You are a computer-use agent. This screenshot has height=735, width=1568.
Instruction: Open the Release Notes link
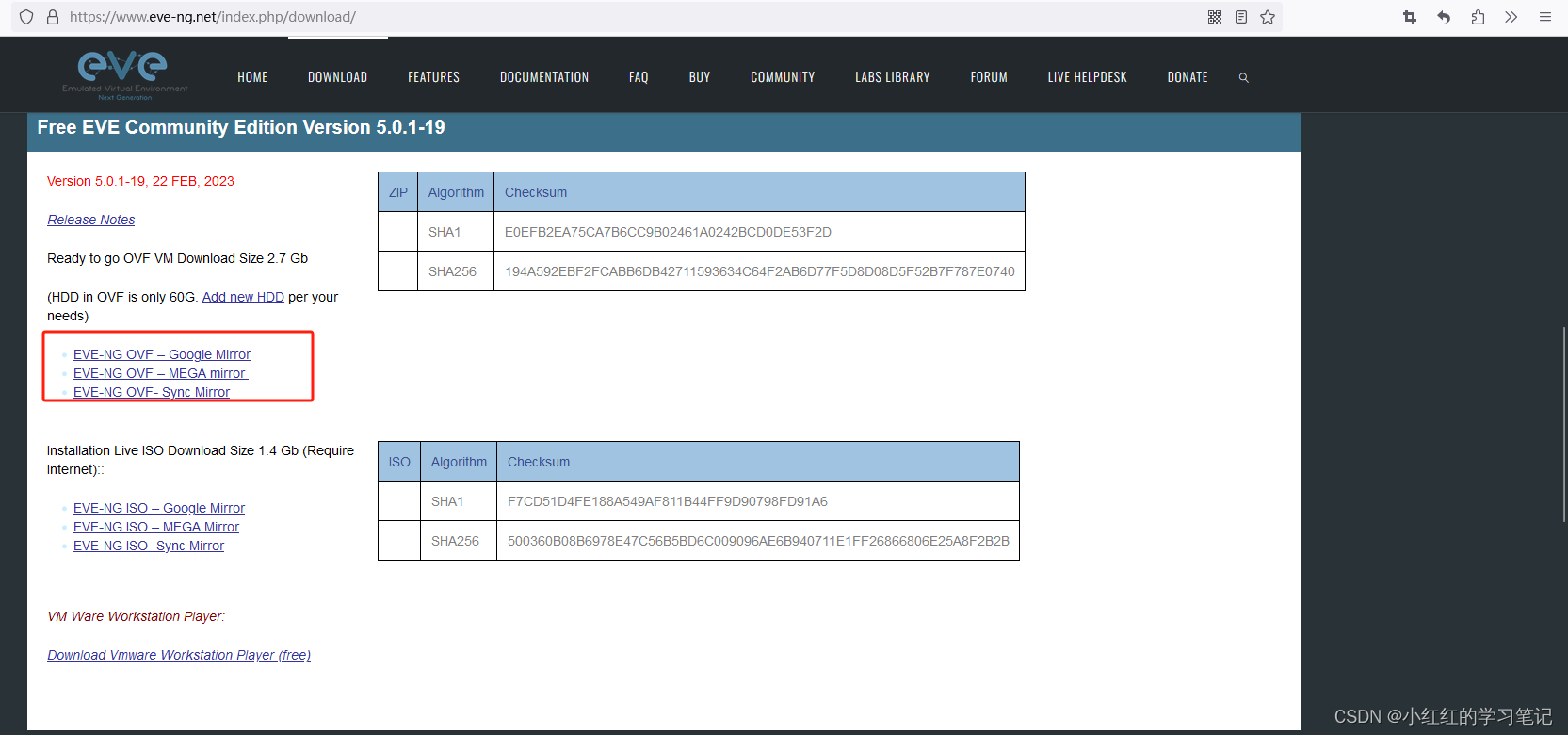(91, 220)
